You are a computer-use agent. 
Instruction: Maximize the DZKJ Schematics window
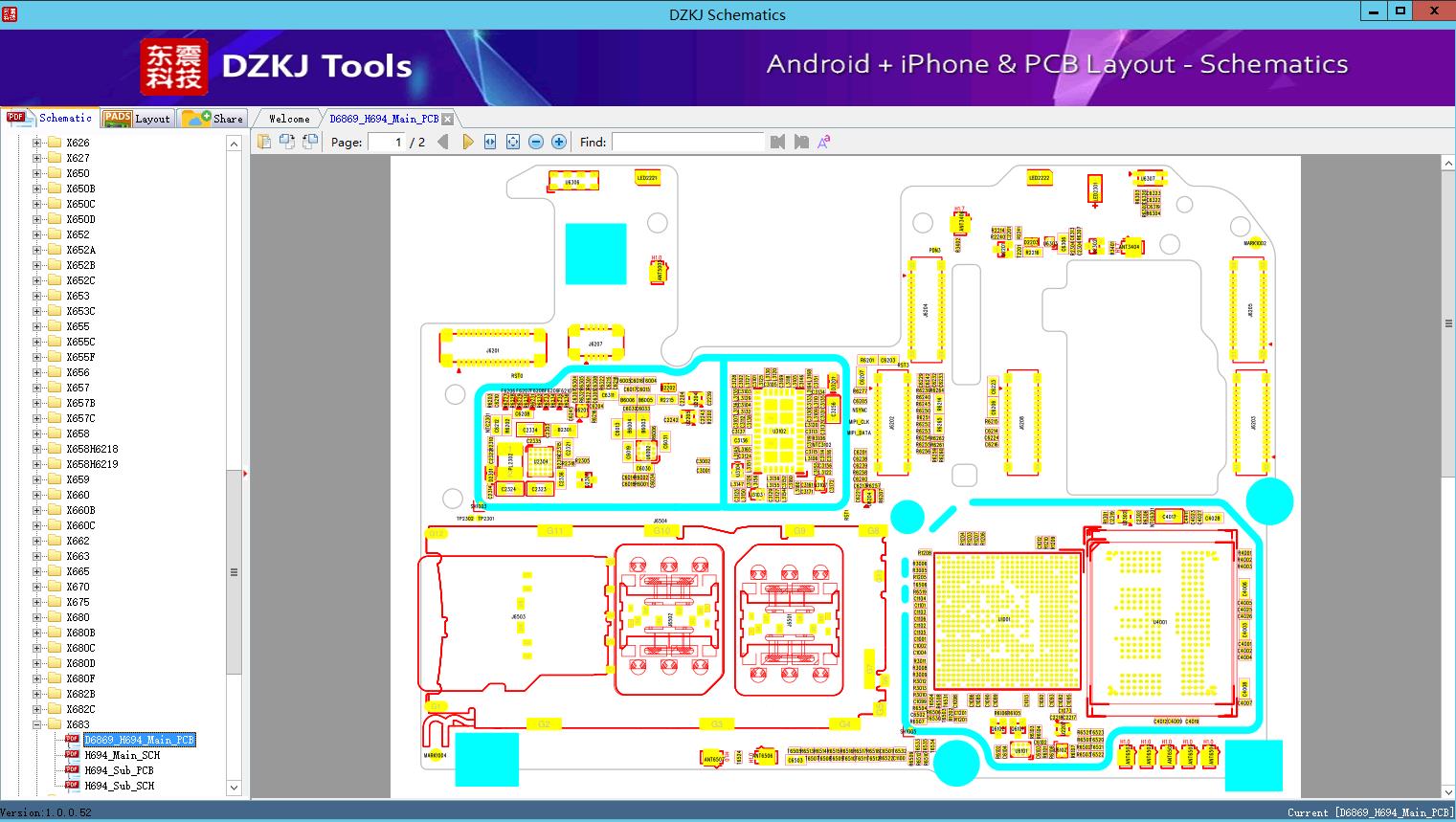click(x=1400, y=11)
